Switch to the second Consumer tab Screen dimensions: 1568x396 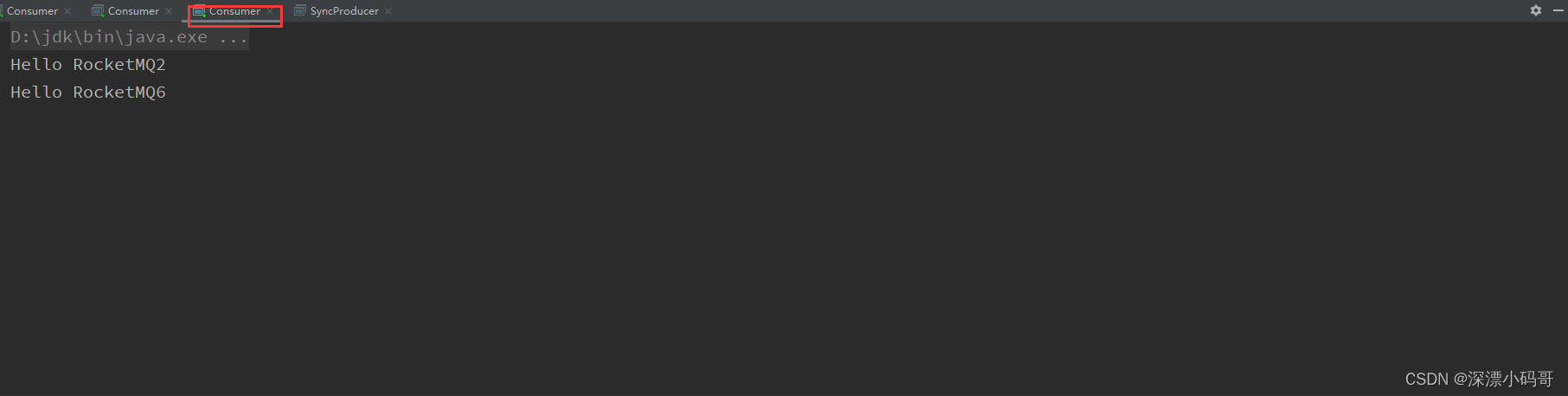click(133, 11)
